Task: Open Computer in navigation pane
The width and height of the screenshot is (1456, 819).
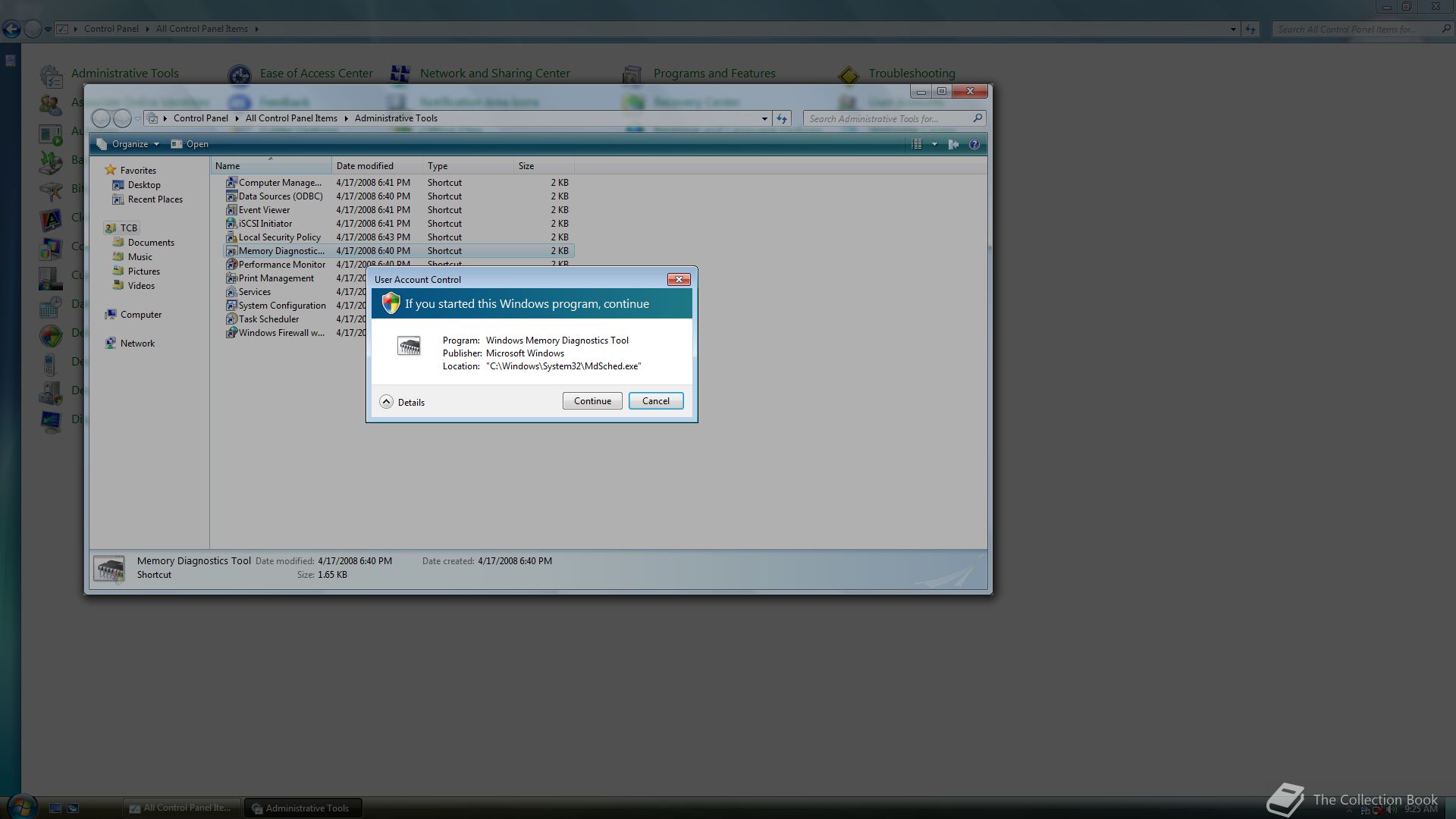Action: pos(133,315)
